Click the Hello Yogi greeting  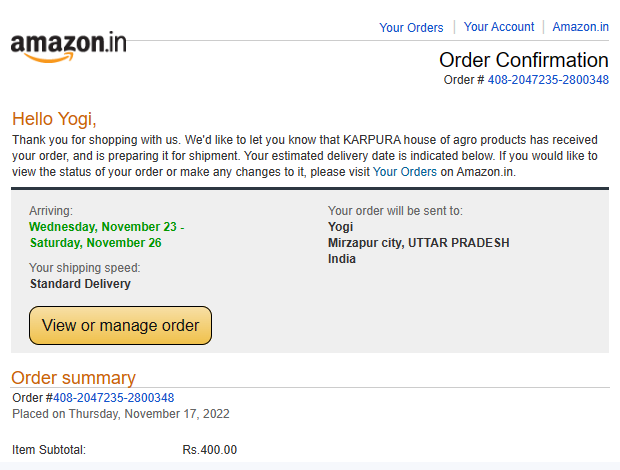(x=54, y=119)
